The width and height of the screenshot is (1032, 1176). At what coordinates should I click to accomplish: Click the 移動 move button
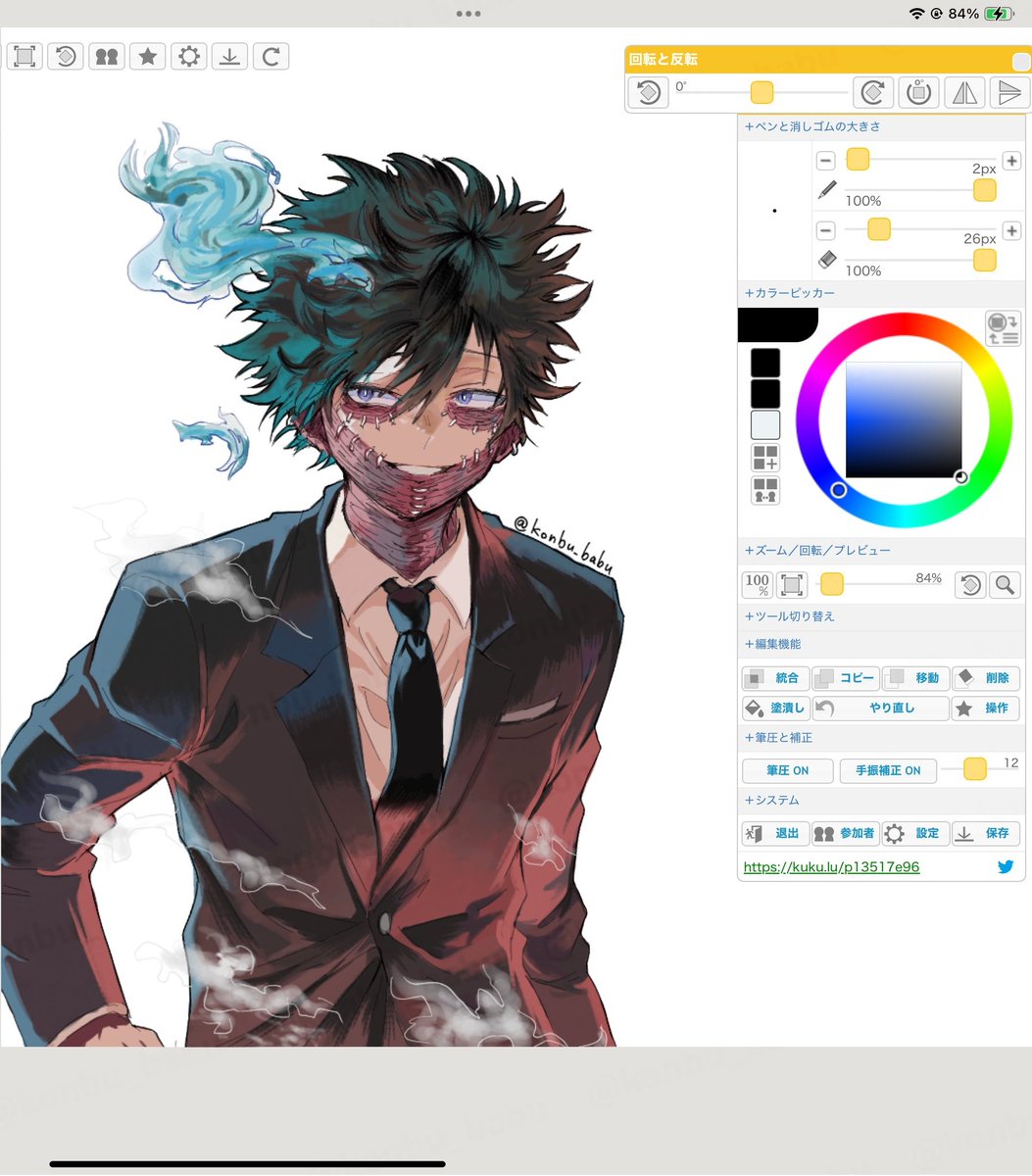pyautogui.click(x=915, y=678)
